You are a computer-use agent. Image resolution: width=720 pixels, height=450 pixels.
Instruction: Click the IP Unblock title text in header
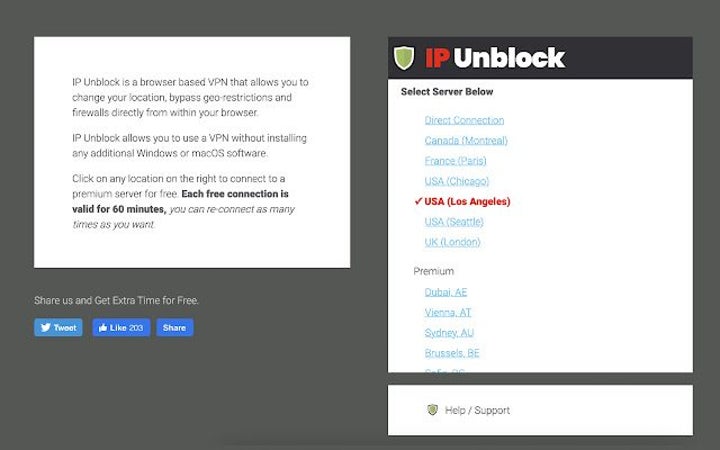point(494,57)
